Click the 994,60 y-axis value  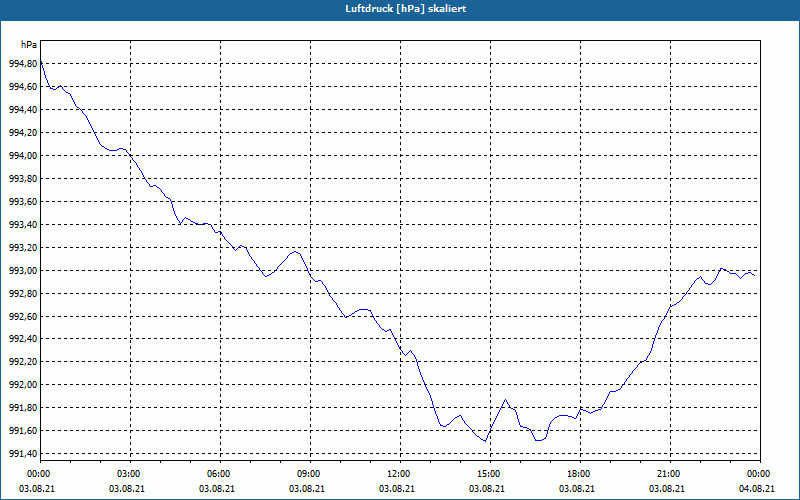tap(23, 87)
